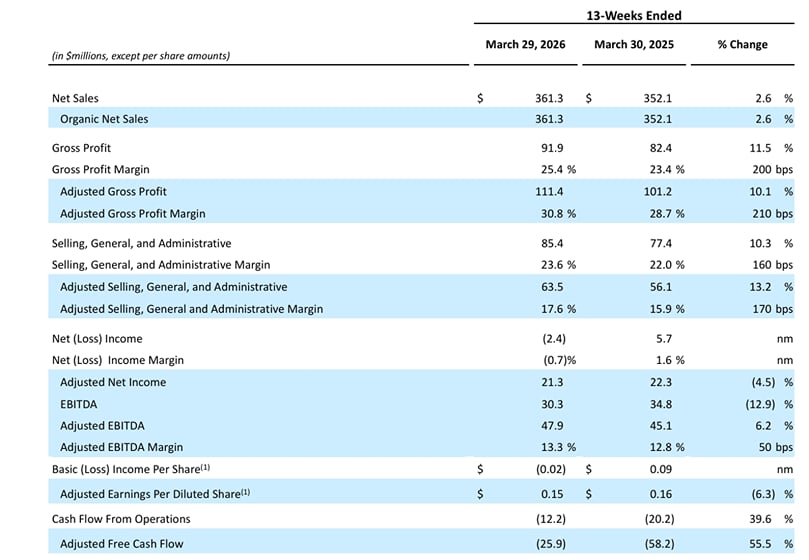Click the 'Cash Flow From Operations' label
Screen dimensions: 809x560
coord(121,519)
